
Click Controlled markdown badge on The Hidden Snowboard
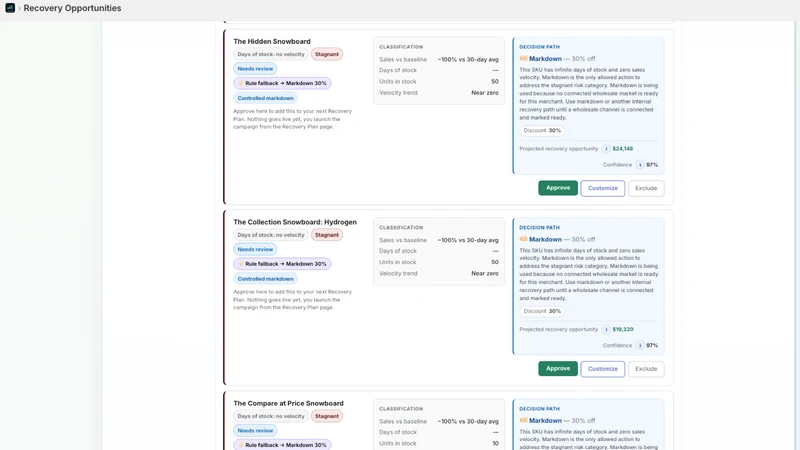point(265,98)
